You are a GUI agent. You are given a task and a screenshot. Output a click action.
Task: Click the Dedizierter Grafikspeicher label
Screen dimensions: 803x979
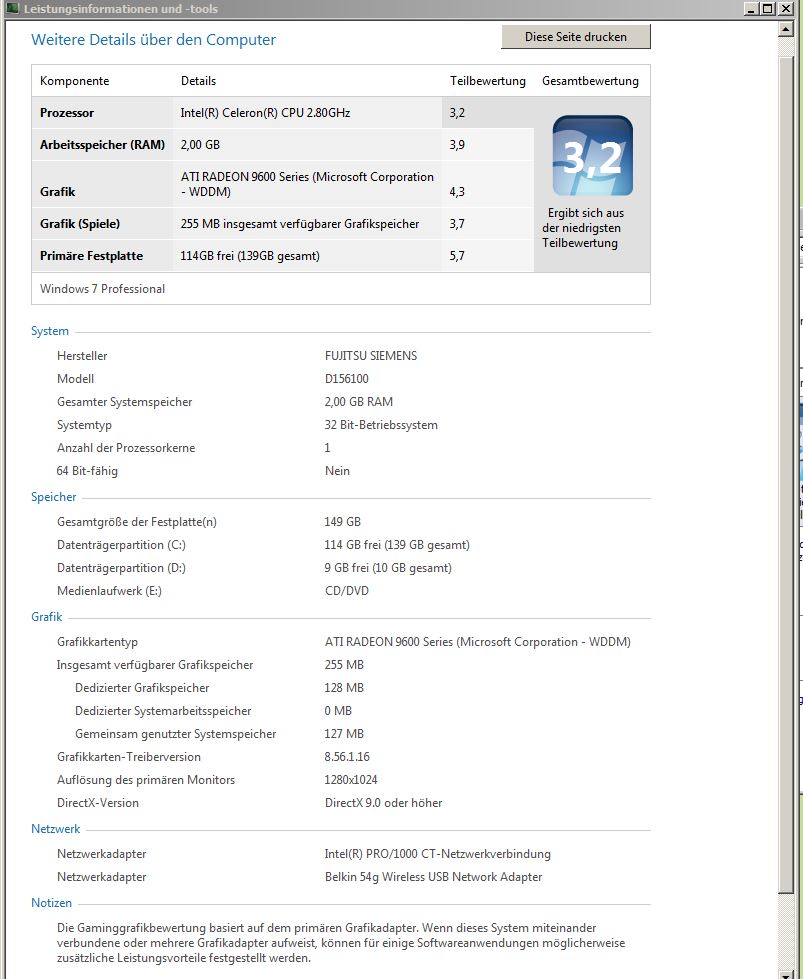(x=142, y=688)
